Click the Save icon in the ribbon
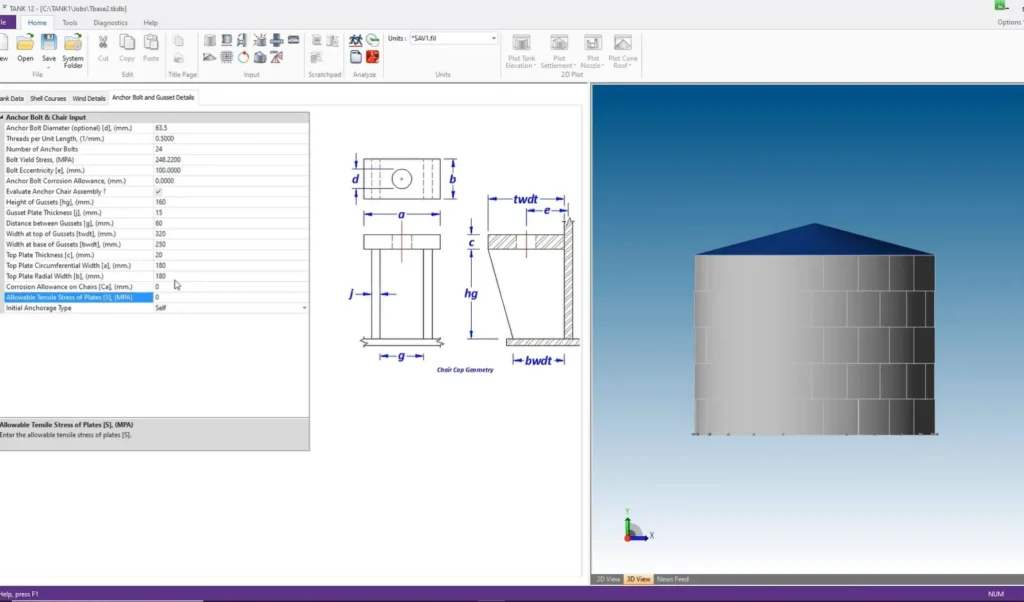 pyautogui.click(x=49, y=44)
